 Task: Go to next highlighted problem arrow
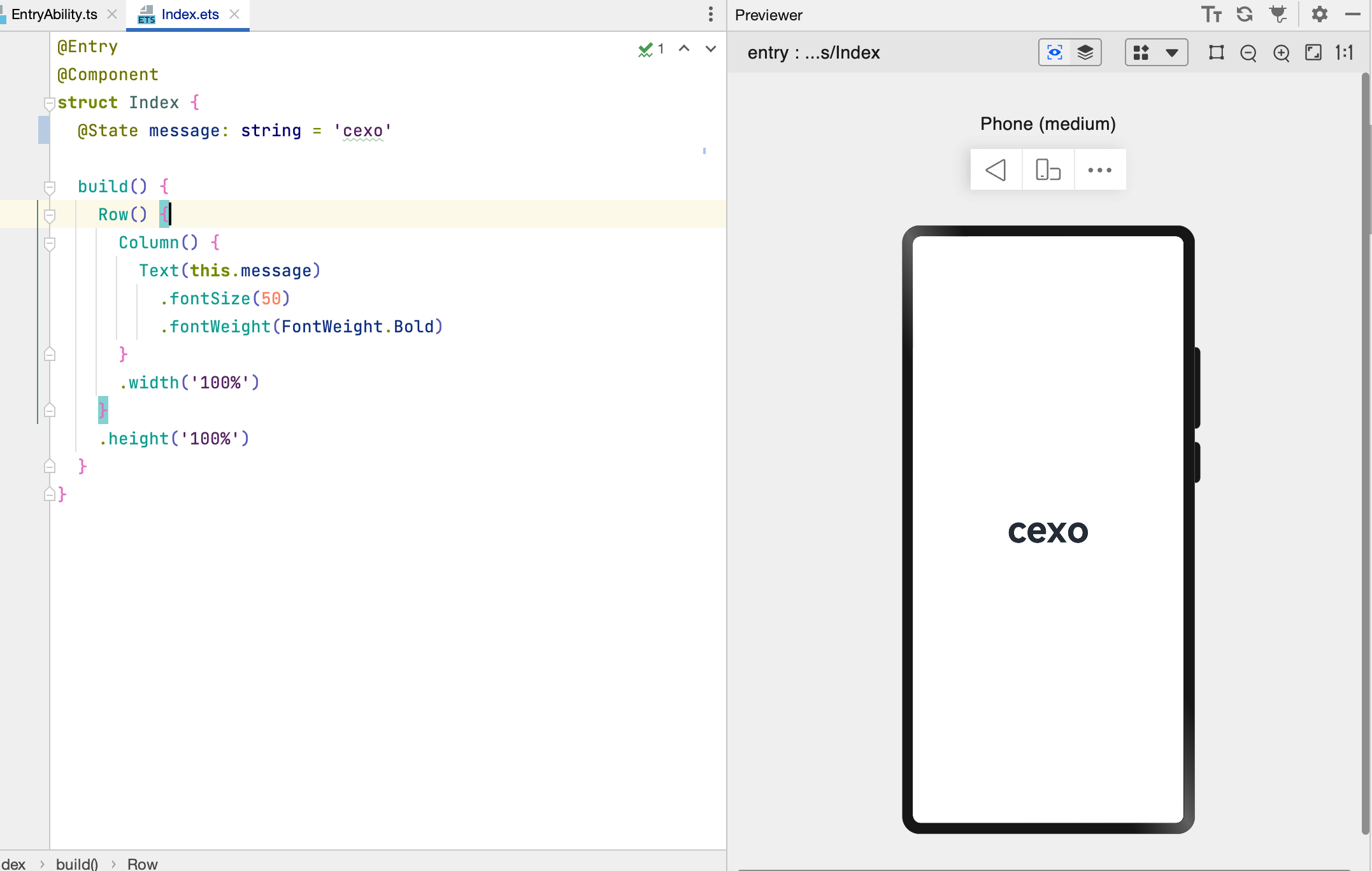tap(711, 48)
